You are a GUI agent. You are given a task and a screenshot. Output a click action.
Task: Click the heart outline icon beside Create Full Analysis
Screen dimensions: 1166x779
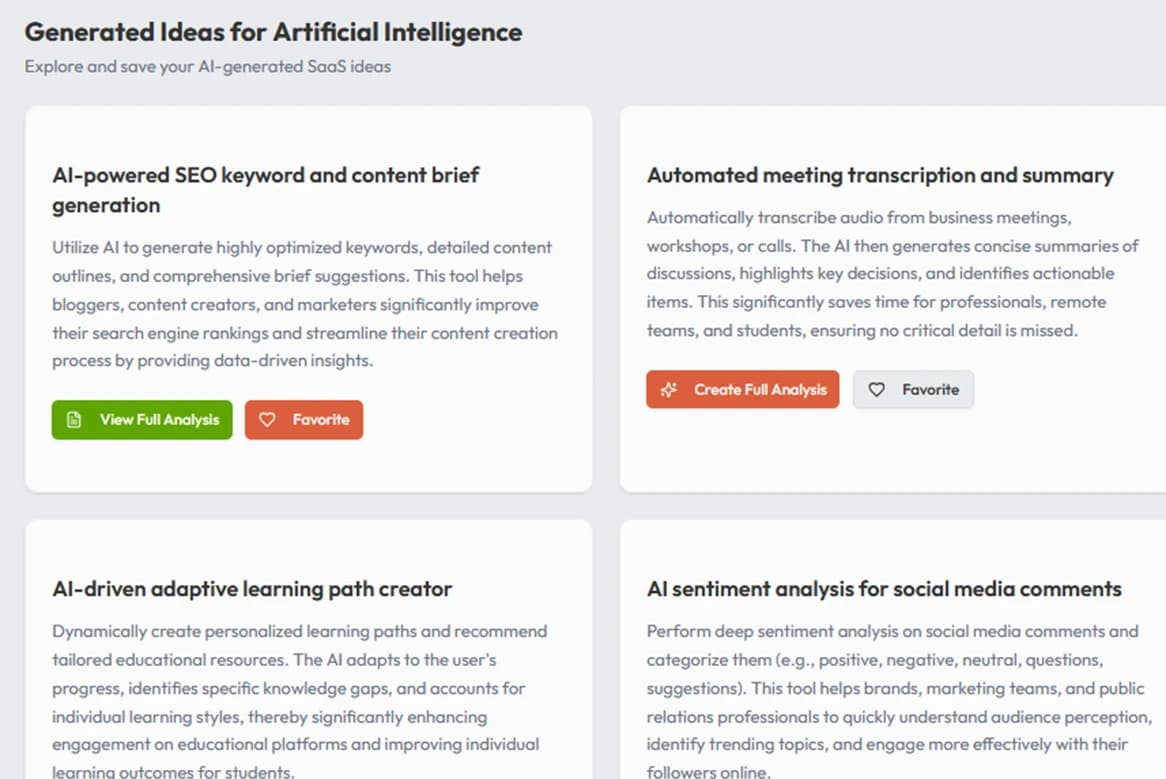click(877, 390)
